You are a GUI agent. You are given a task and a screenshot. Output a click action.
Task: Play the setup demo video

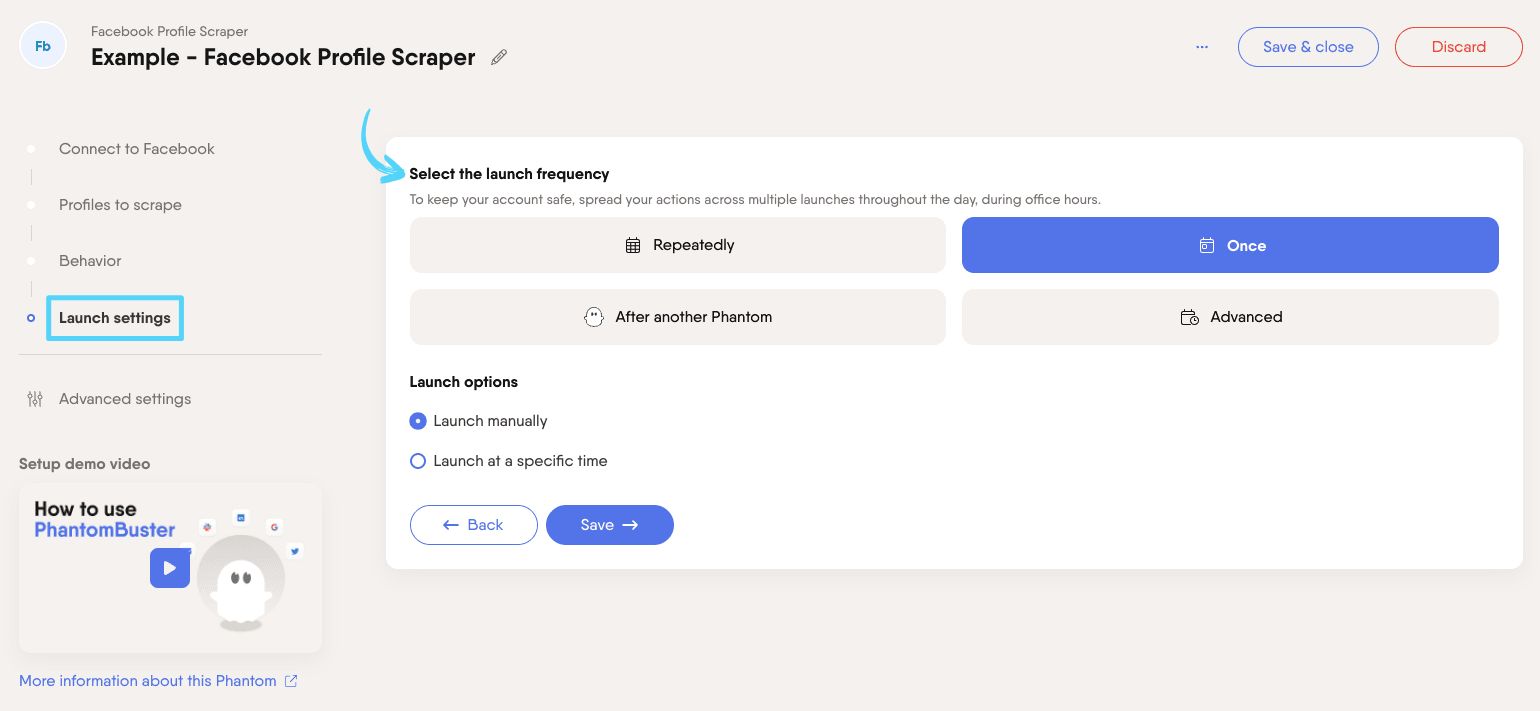170,568
